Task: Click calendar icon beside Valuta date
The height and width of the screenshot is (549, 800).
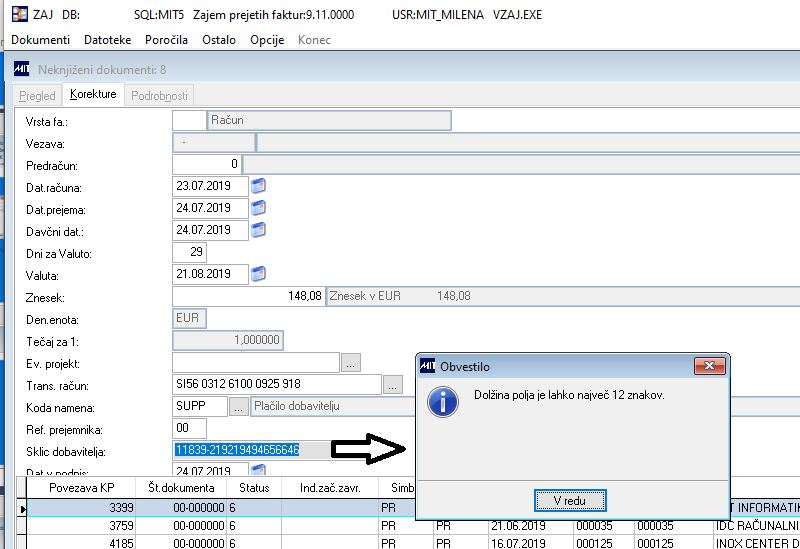Action: pyautogui.click(x=258, y=273)
